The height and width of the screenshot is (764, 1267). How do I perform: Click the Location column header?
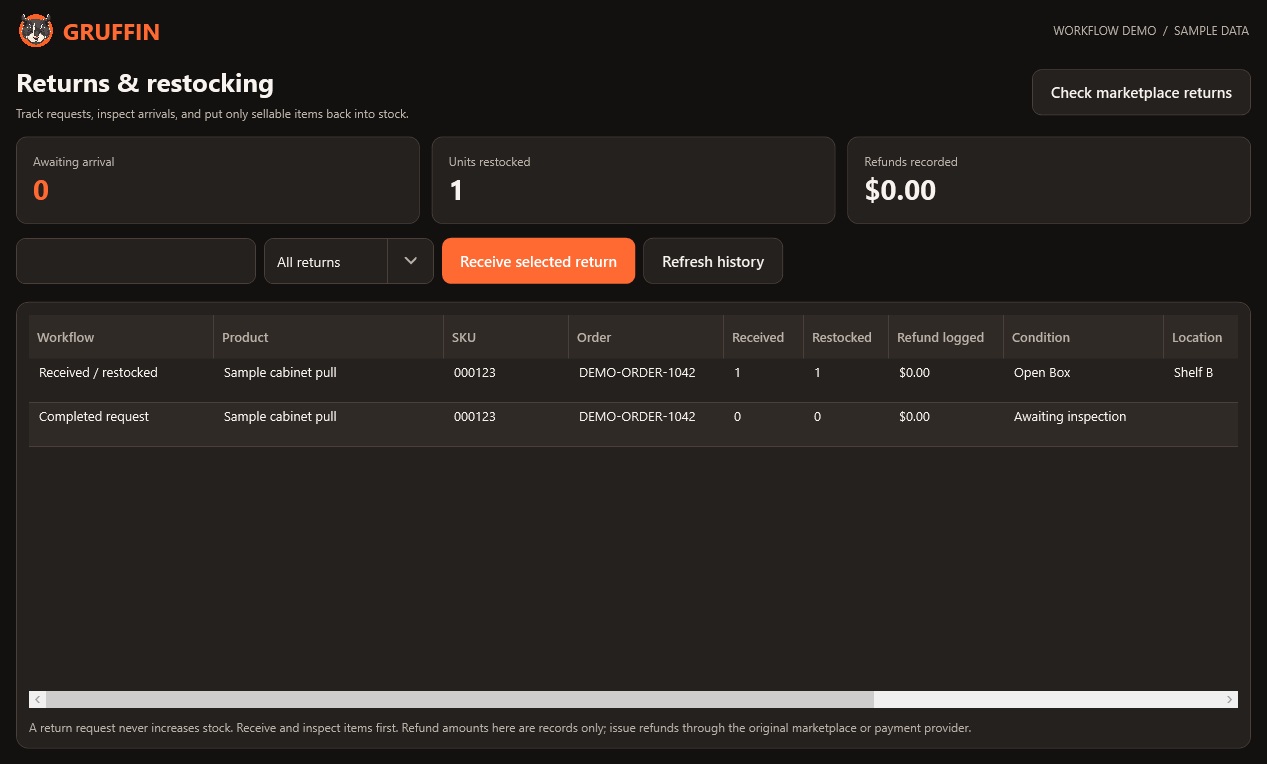(x=1201, y=337)
